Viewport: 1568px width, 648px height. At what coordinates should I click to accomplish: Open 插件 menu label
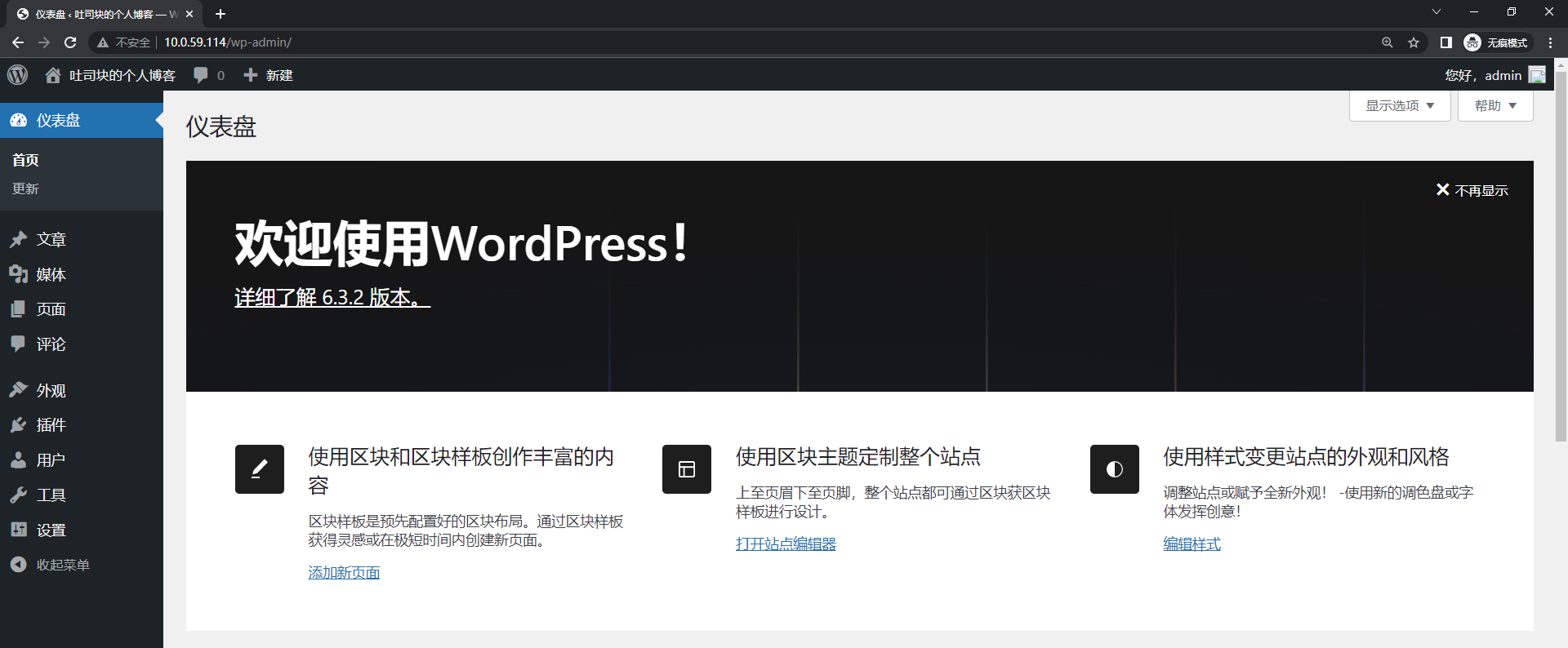(51, 424)
